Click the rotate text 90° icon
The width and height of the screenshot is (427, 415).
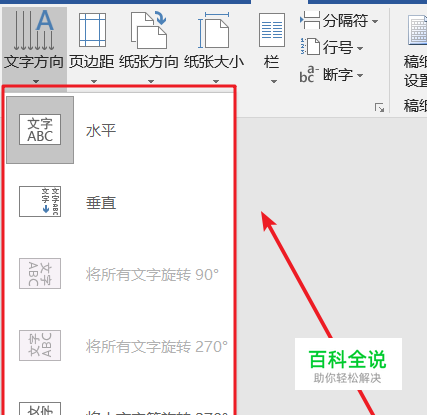pyautogui.click(x=40, y=273)
